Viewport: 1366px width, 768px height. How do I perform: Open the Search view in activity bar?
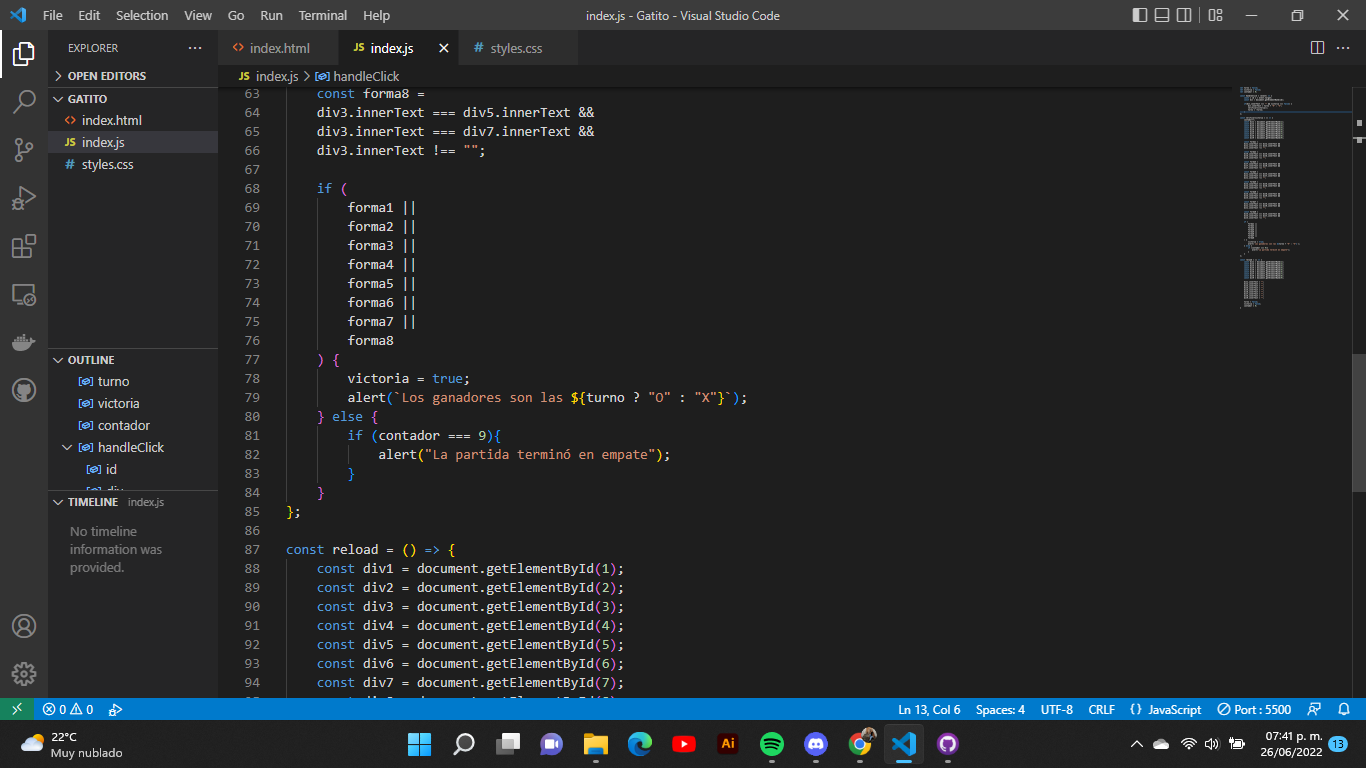tap(24, 102)
